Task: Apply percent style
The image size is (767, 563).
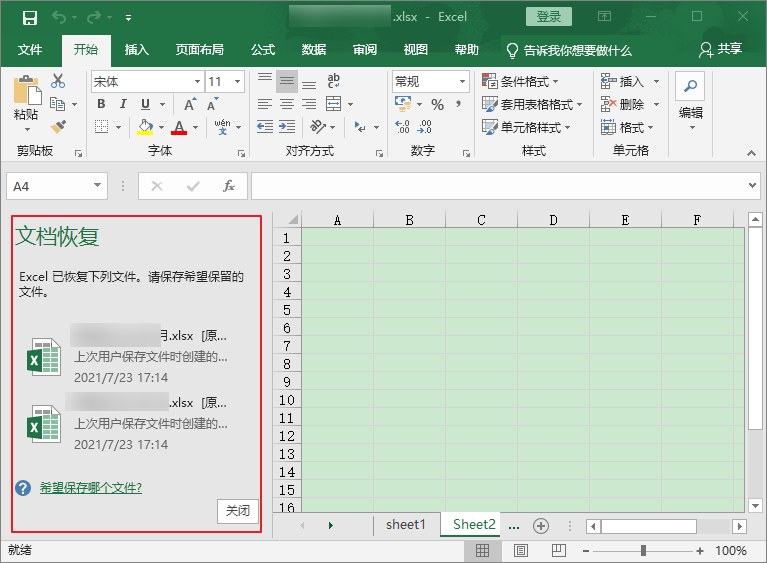Action: coord(437,104)
